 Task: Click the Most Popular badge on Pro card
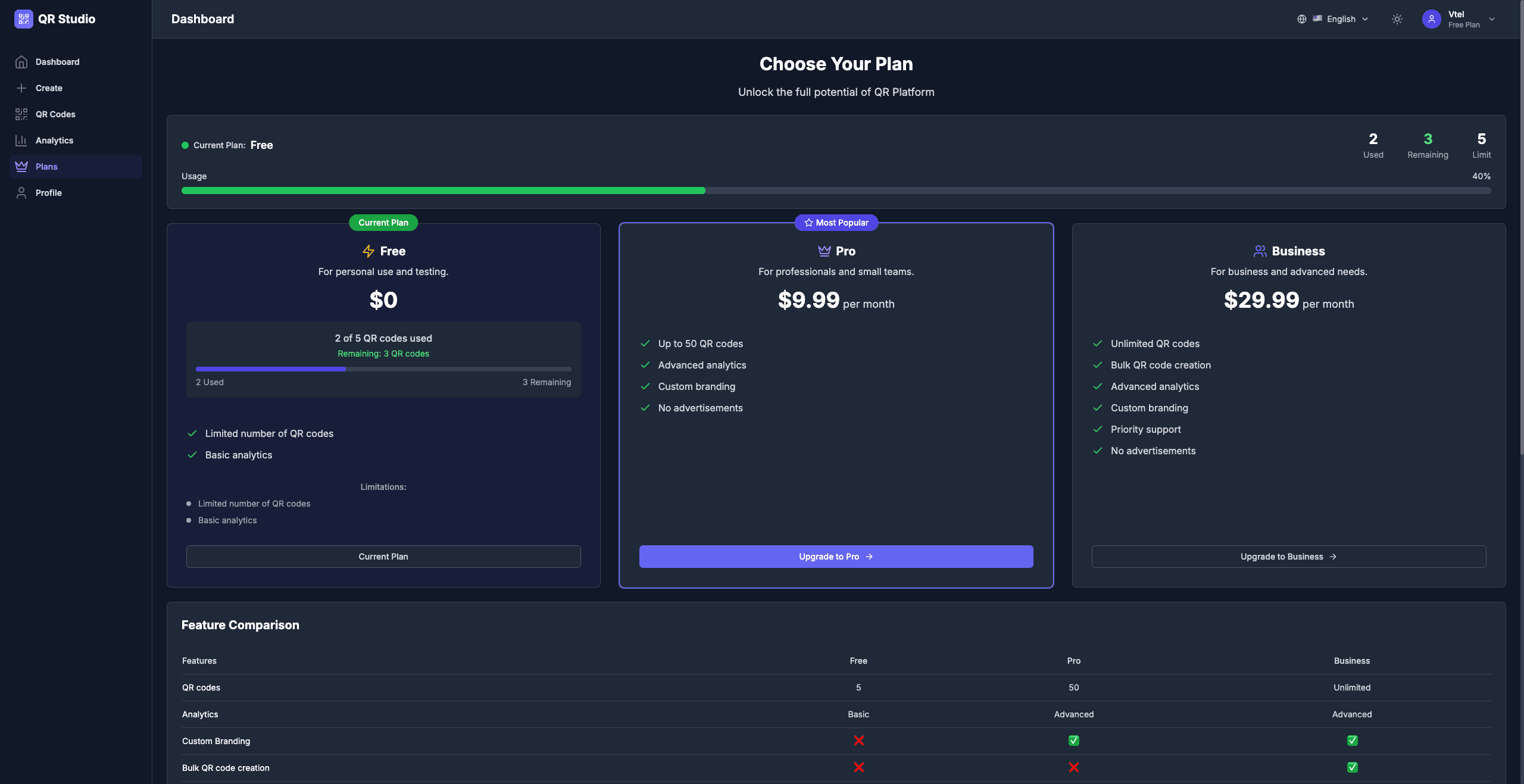pyautogui.click(x=836, y=223)
